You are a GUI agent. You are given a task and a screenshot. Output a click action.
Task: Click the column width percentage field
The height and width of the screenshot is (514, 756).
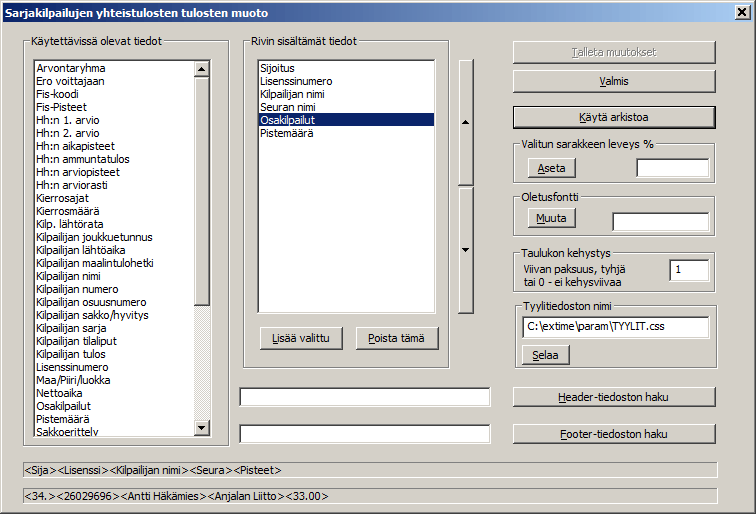pos(672,168)
